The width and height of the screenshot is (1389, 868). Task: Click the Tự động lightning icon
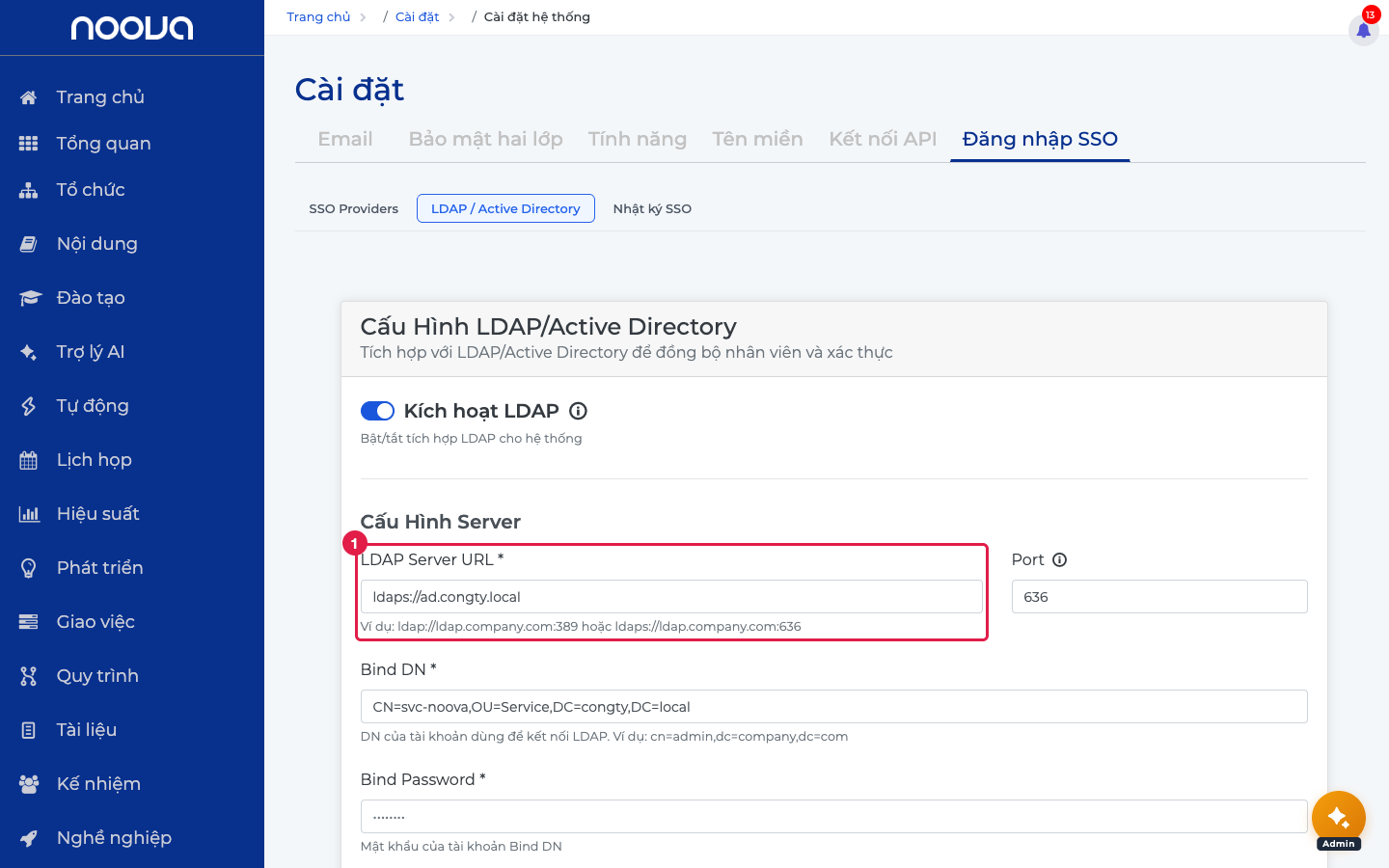tap(29, 406)
